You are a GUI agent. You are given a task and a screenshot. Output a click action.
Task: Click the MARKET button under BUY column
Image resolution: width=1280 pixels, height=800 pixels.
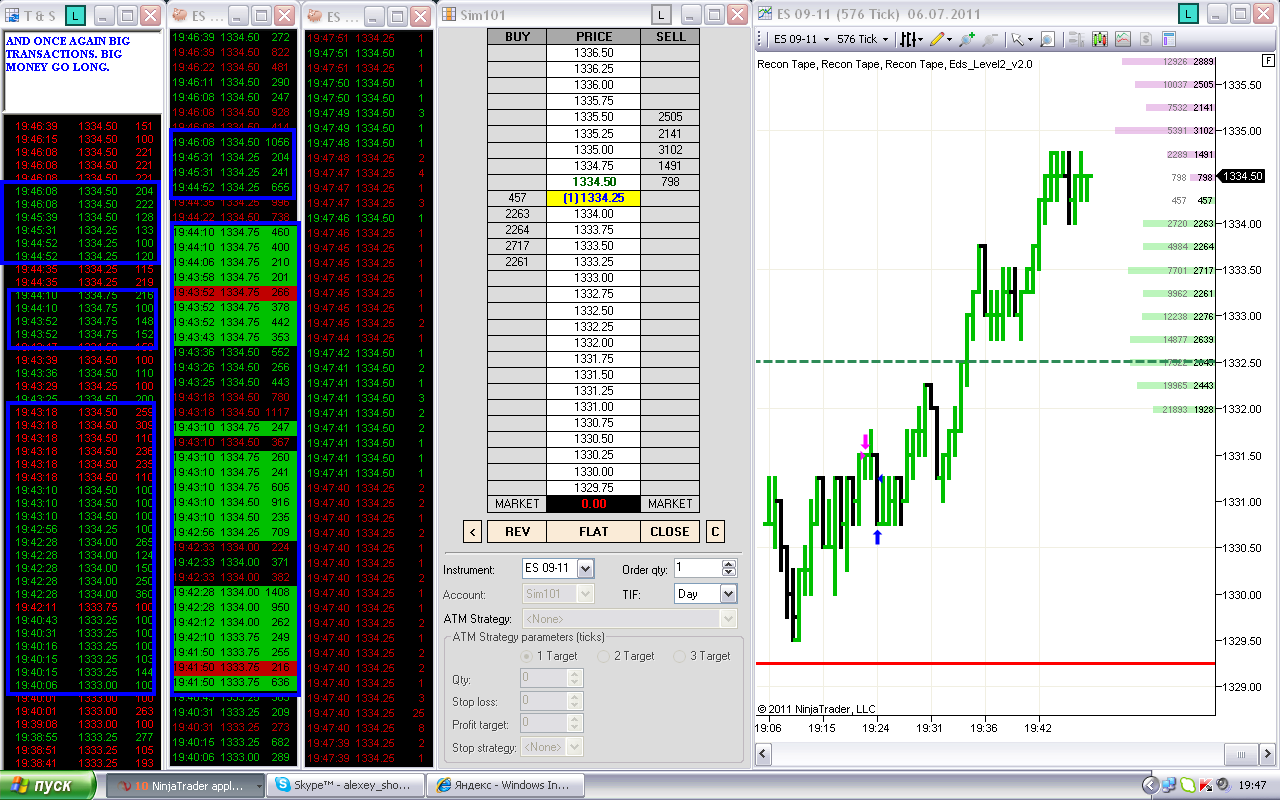coord(517,504)
